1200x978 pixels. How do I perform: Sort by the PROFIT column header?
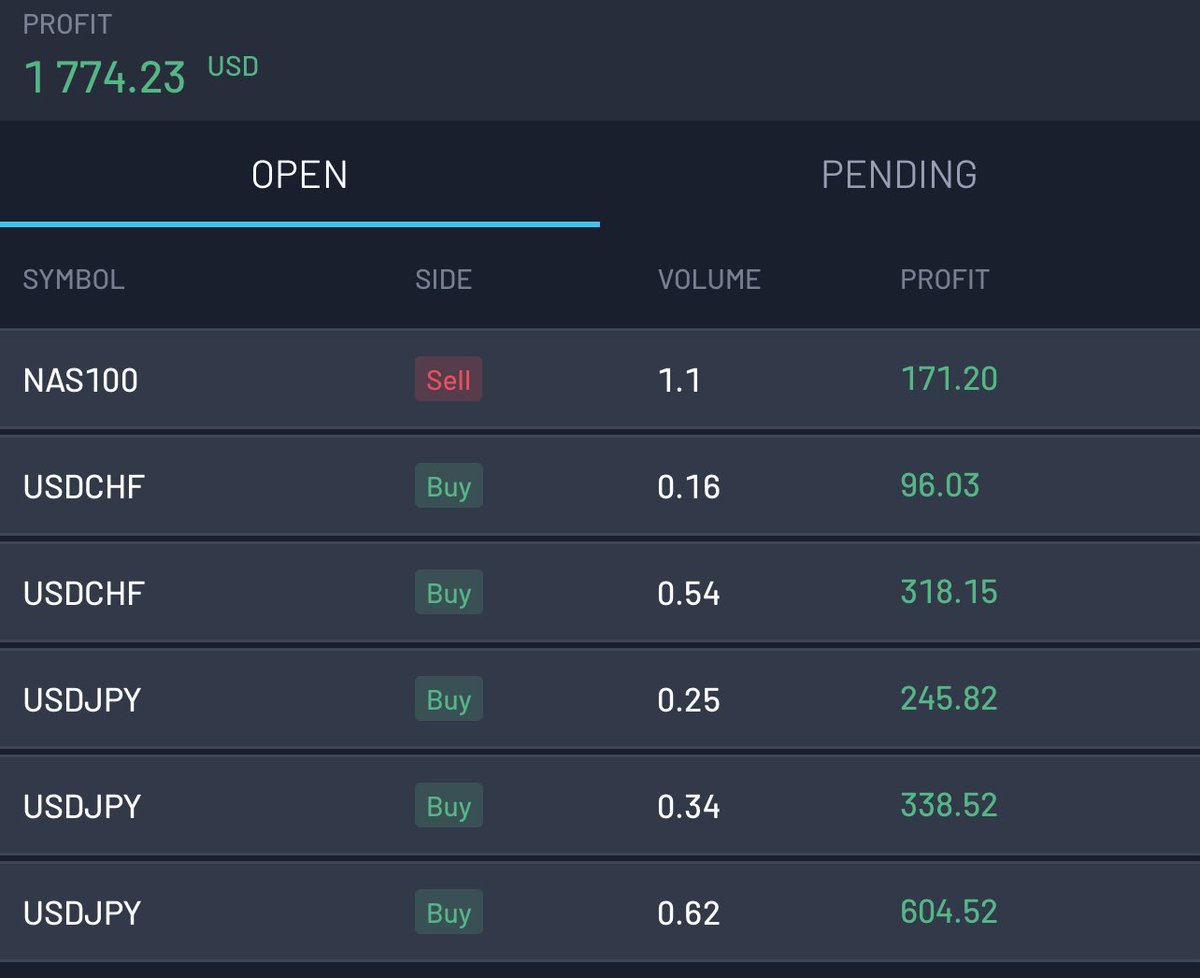pyautogui.click(x=944, y=279)
